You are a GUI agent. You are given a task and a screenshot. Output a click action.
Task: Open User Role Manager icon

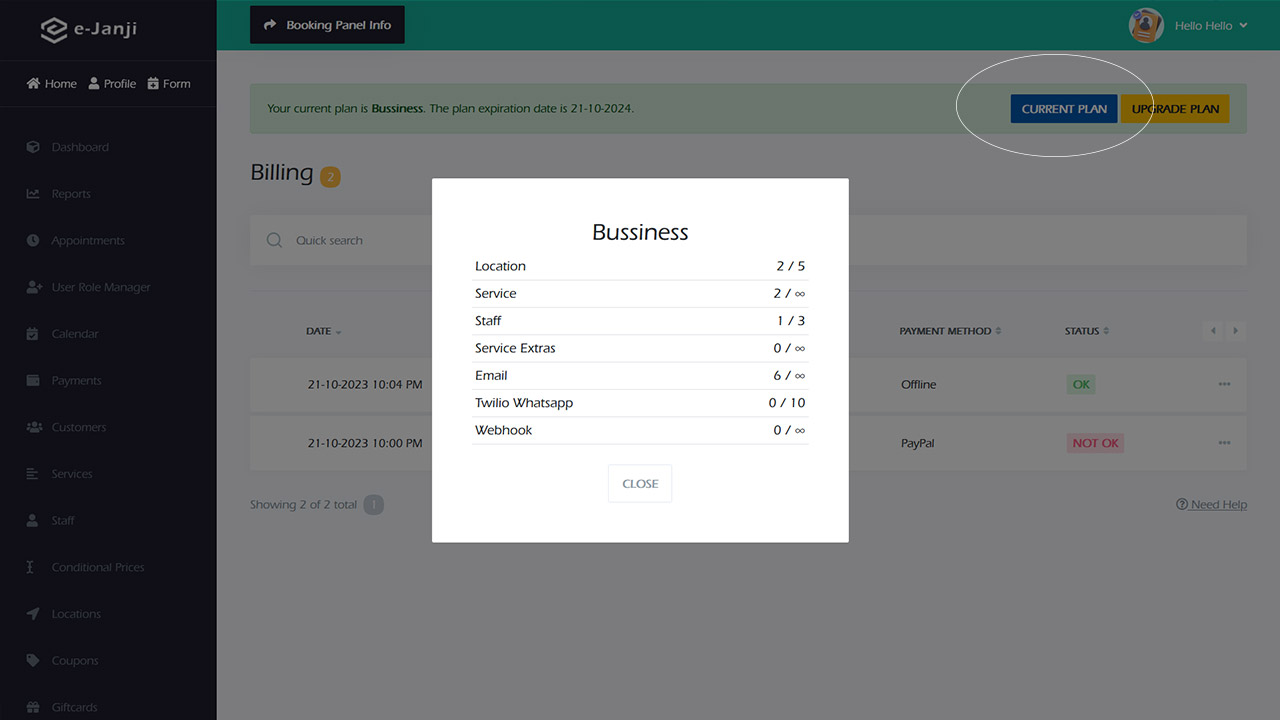tap(33, 287)
